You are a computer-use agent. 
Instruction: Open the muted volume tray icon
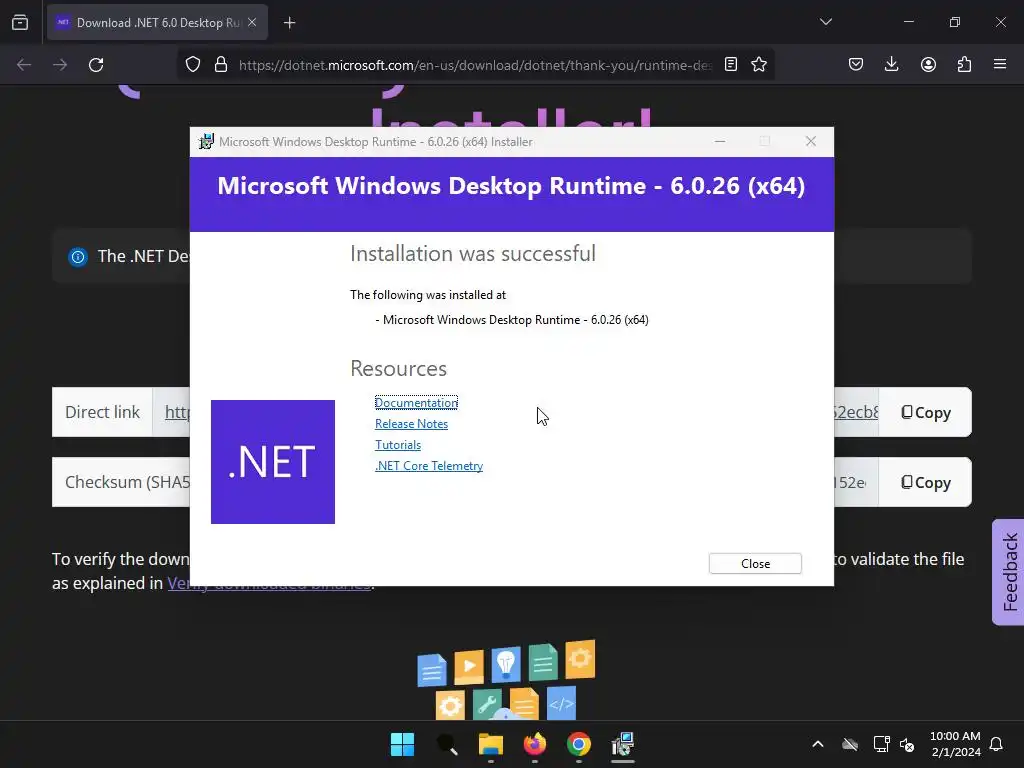point(907,744)
